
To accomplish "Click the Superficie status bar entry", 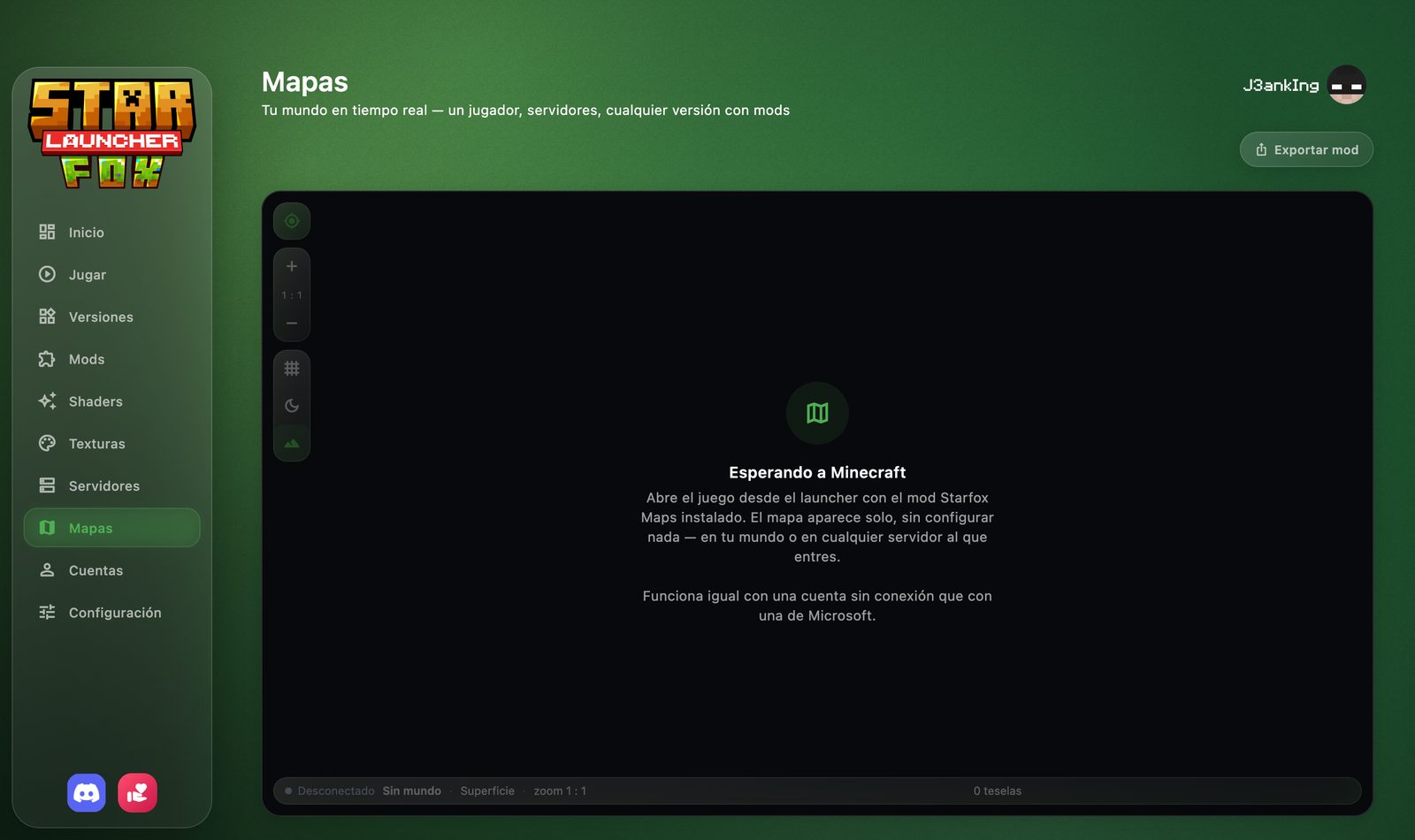I will 487,791.
